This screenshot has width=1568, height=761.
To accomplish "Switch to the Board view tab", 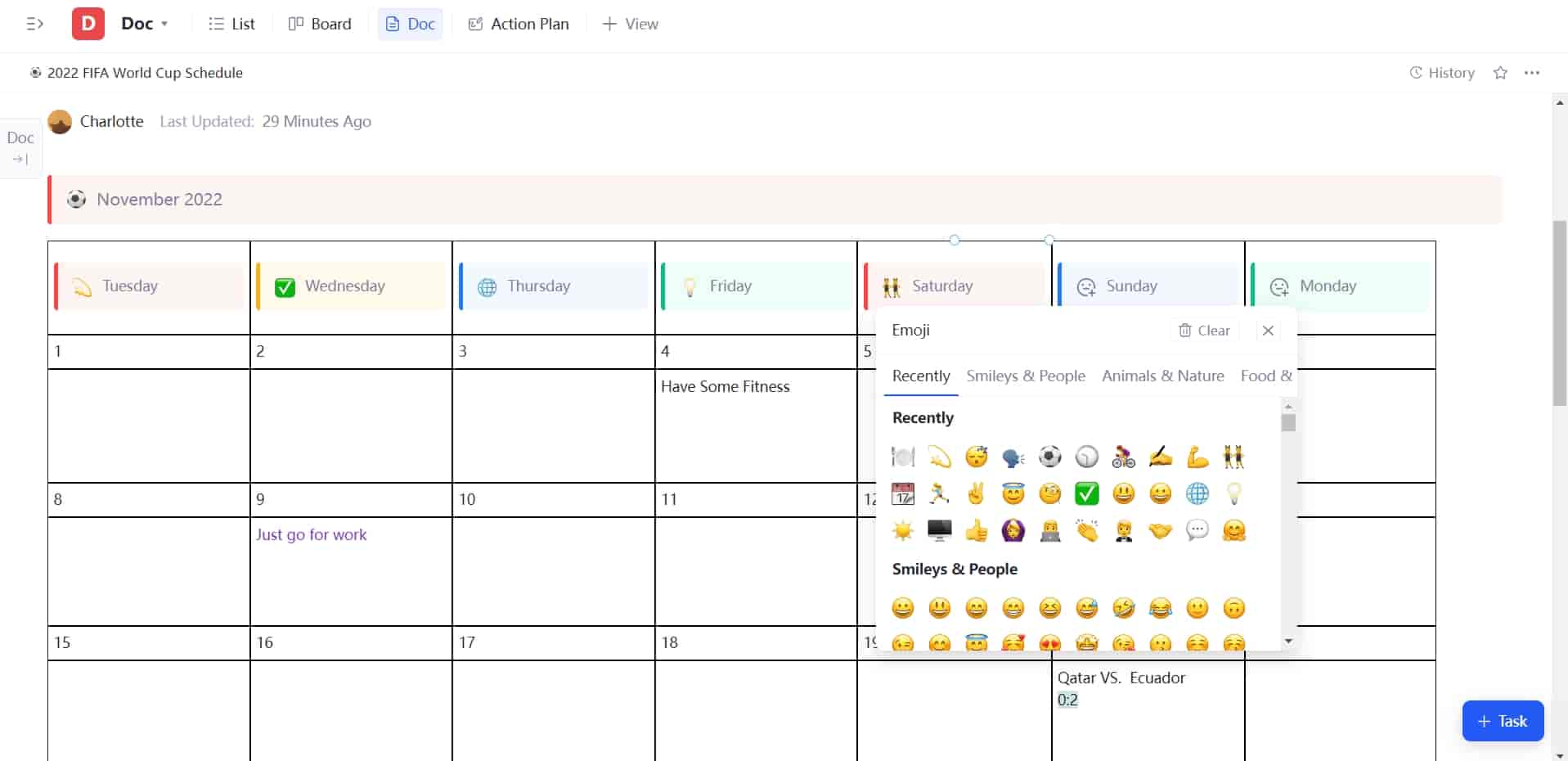I will [320, 24].
